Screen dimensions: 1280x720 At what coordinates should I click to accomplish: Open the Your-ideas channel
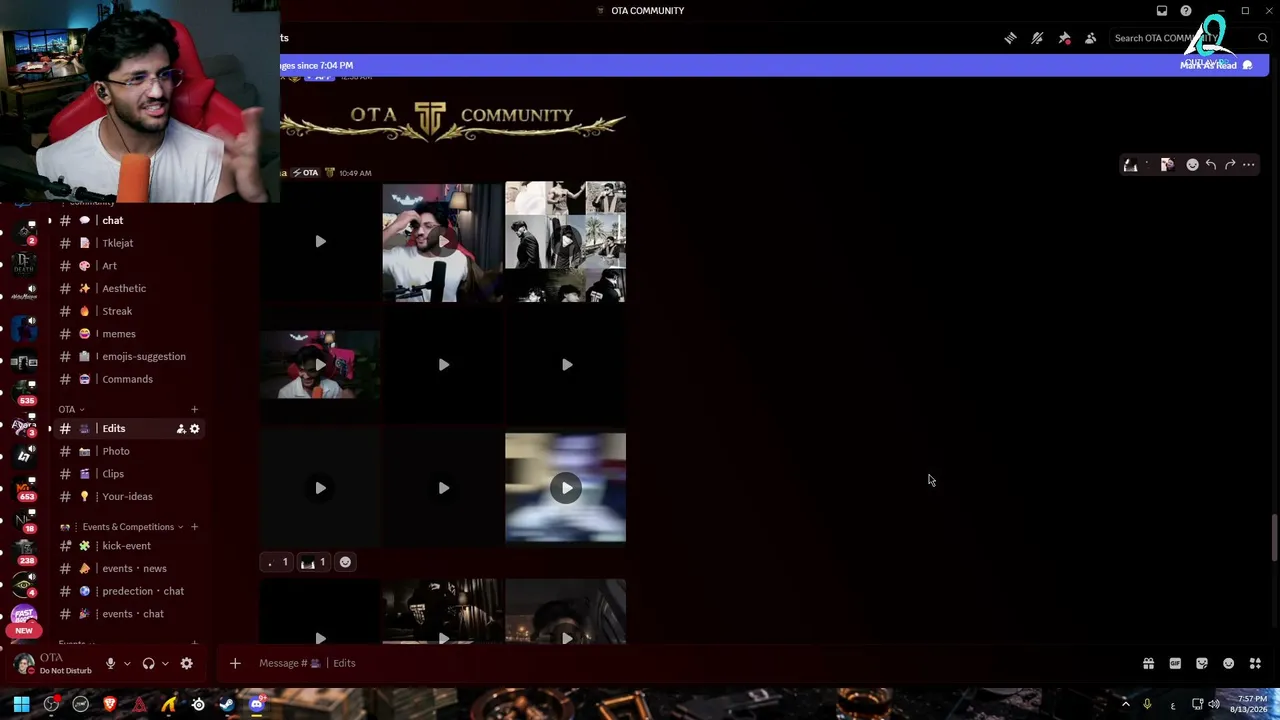click(128, 496)
